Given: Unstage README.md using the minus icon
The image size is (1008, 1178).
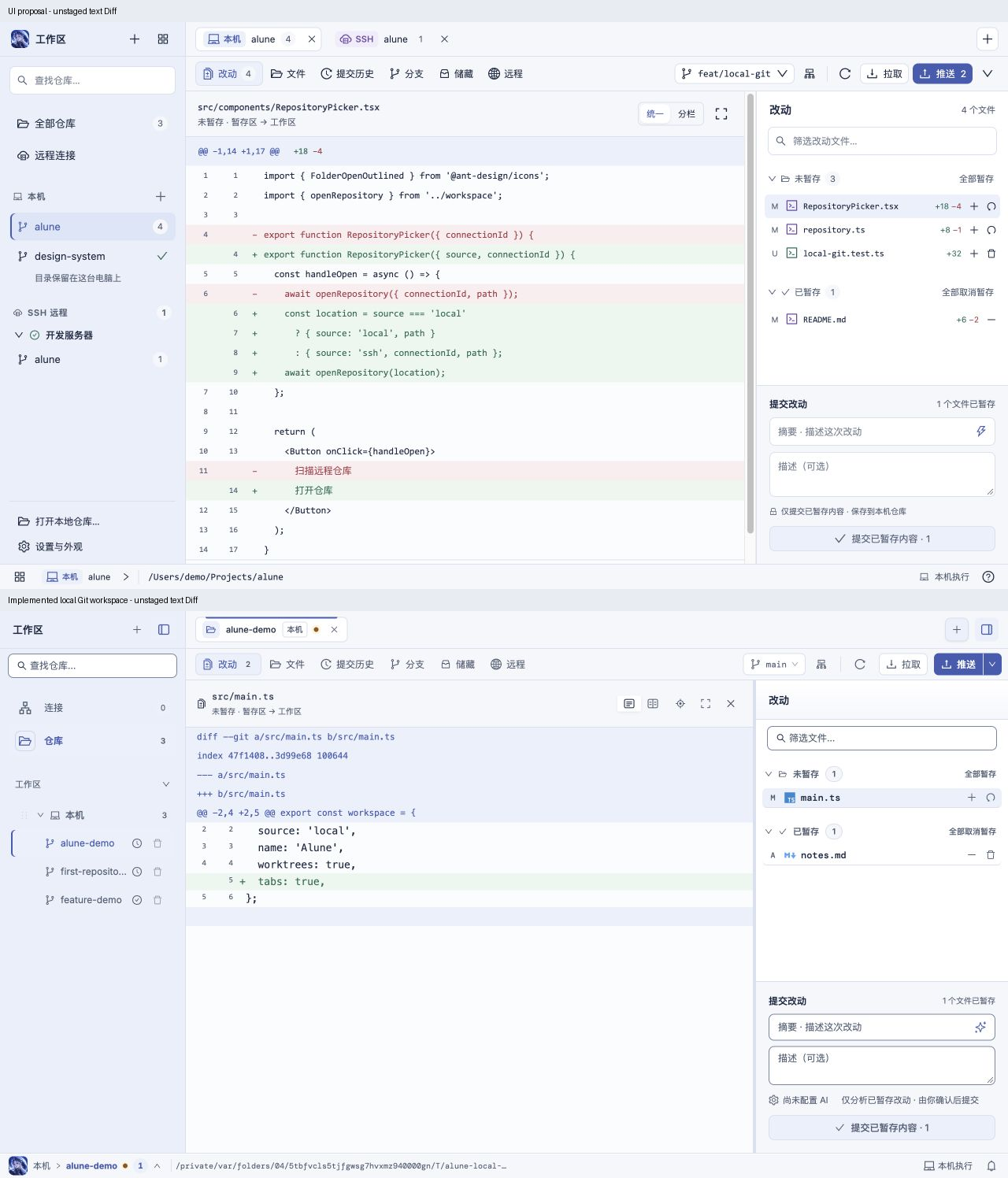Looking at the screenshot, I should 991,320.
